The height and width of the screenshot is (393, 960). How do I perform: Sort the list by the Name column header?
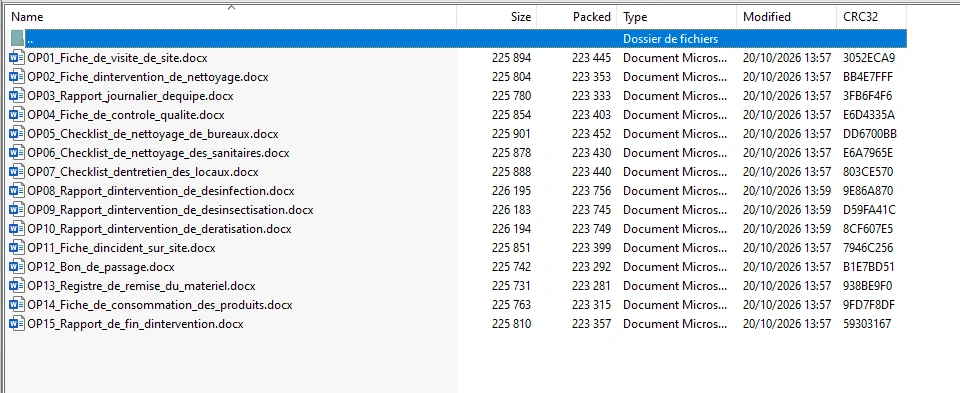(231, 17)
